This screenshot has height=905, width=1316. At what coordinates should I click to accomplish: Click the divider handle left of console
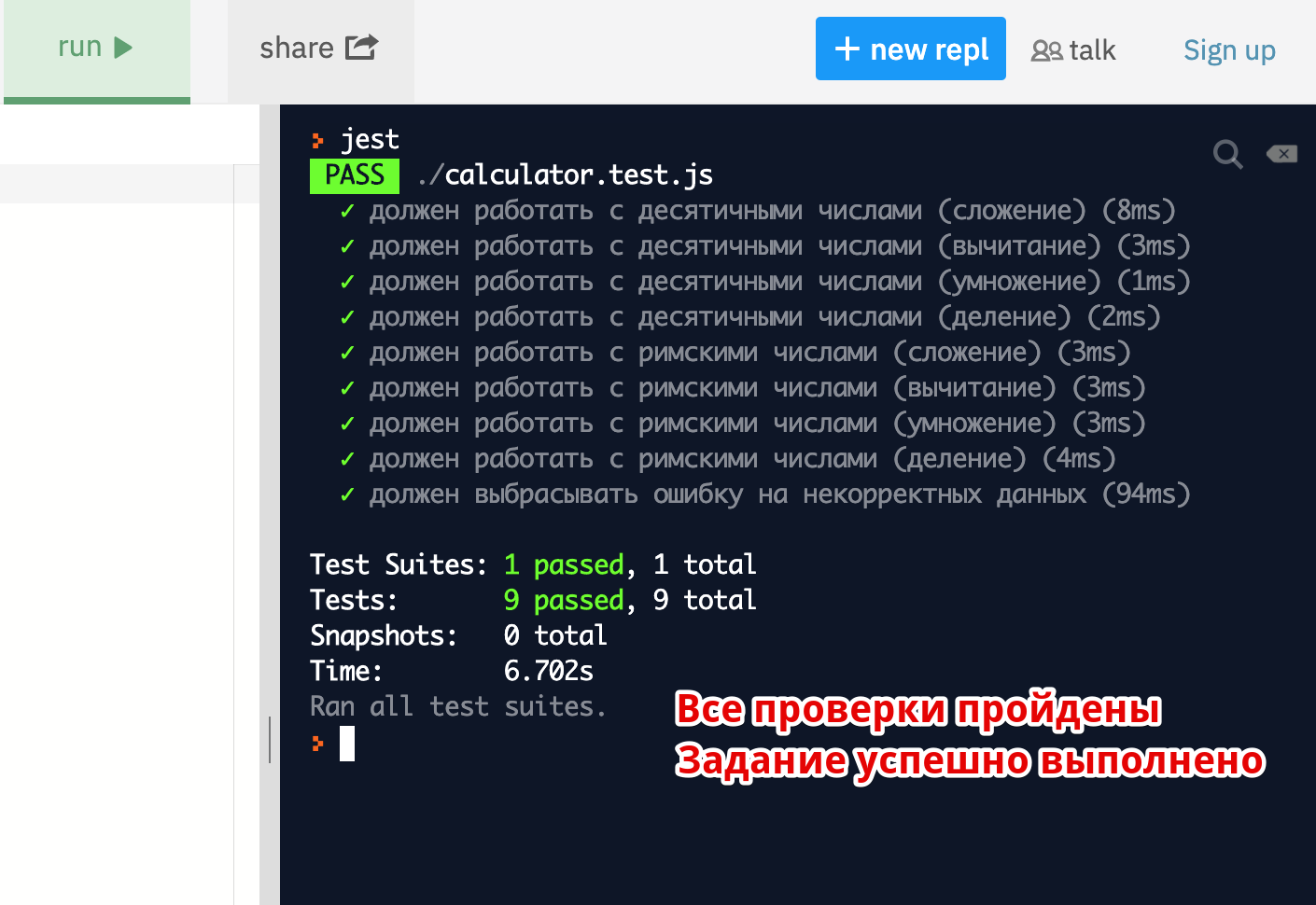pyautogui.click(x=270, y=739)
